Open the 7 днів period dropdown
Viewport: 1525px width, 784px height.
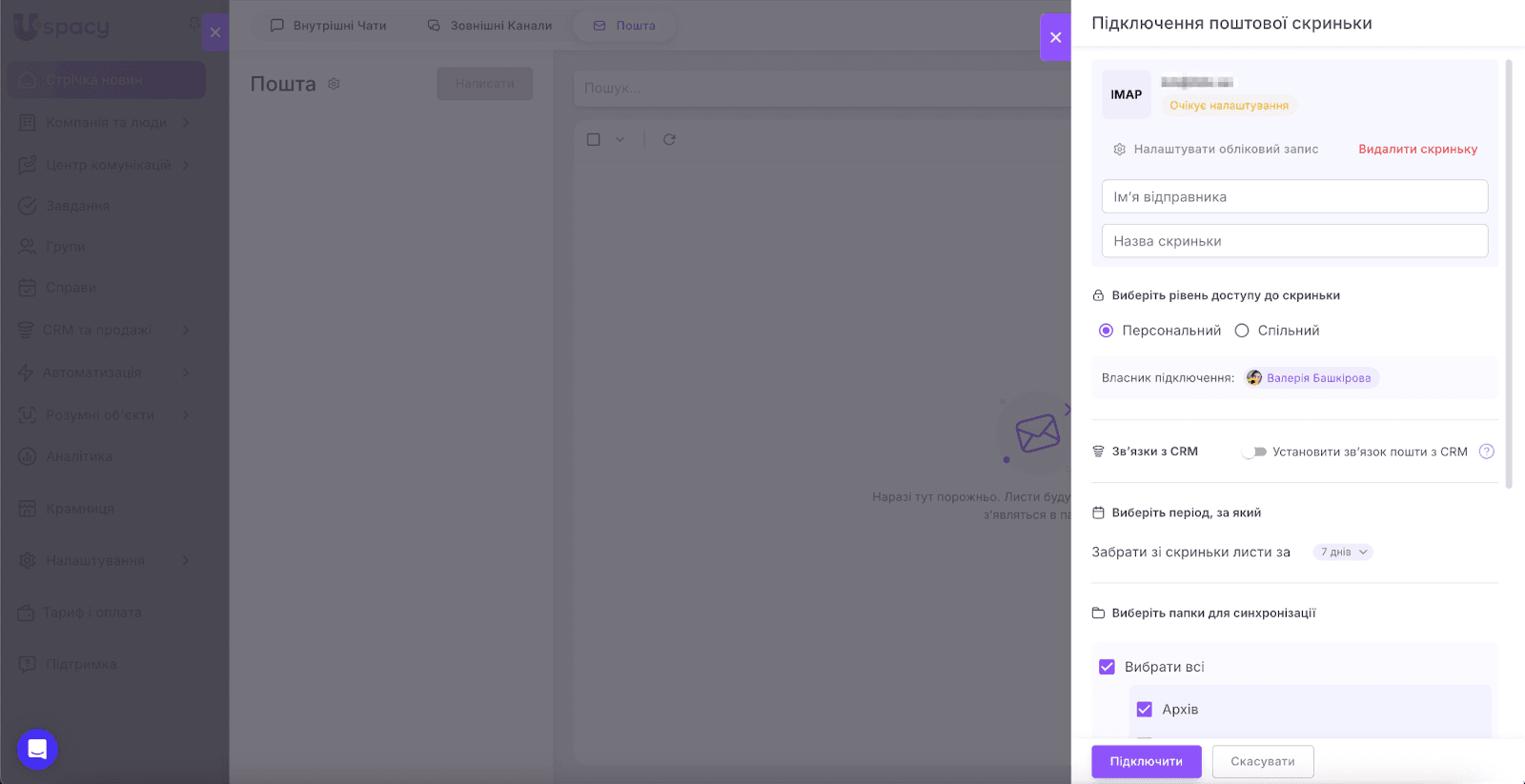point(1343,552)
